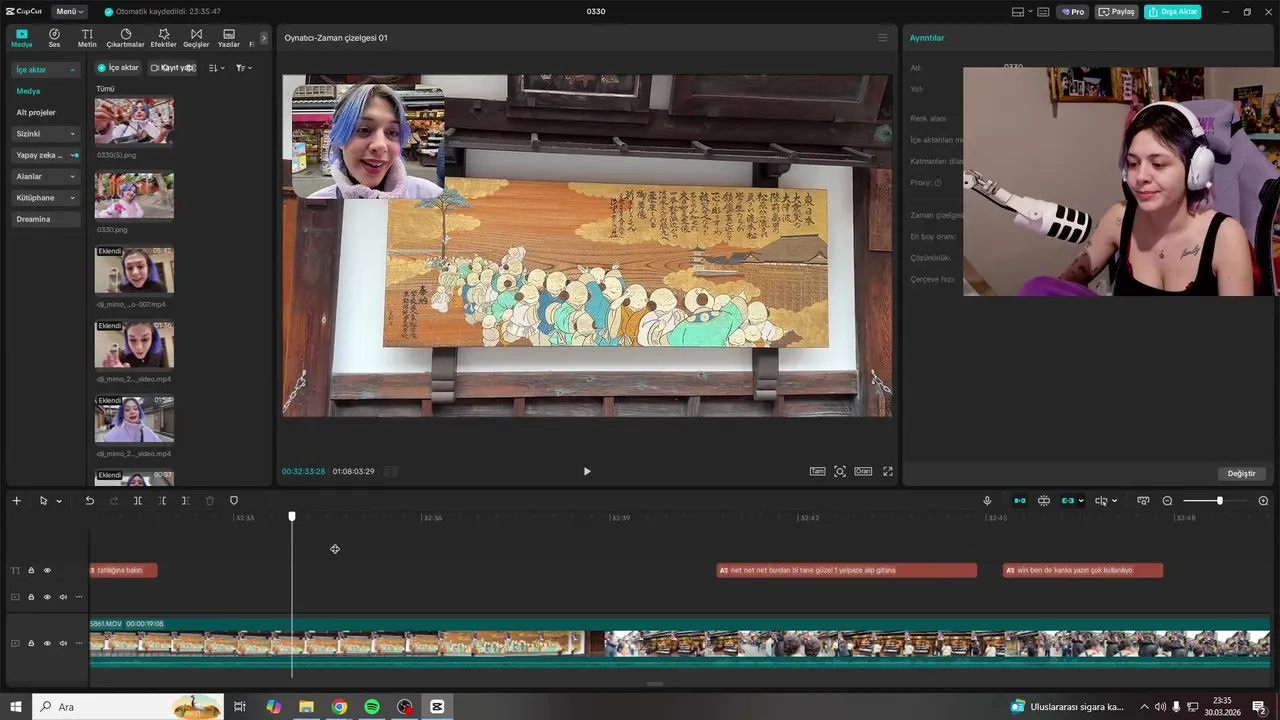Open the pointer tool dropdown arrow
1280x720 pixels.
pos(59,501)
